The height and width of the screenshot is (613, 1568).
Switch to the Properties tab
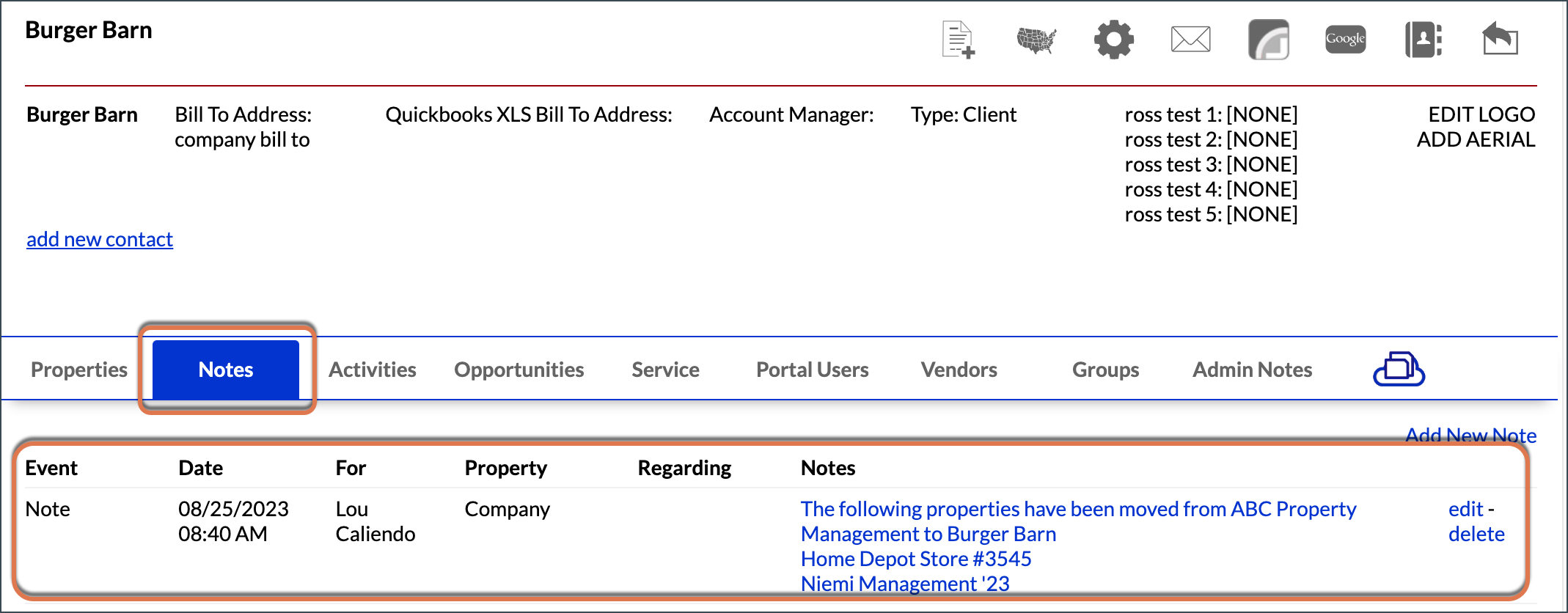tap(79, 370)
